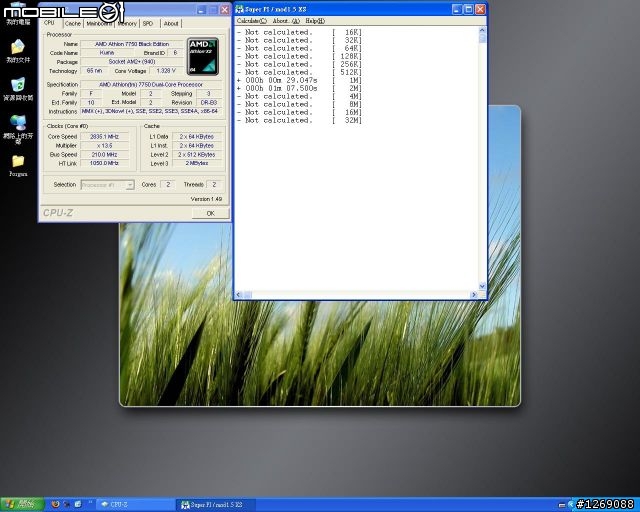This screenshot has width=640, height=512.
Task: Click the 512K Not calculated line
Action: coord(300,72)
